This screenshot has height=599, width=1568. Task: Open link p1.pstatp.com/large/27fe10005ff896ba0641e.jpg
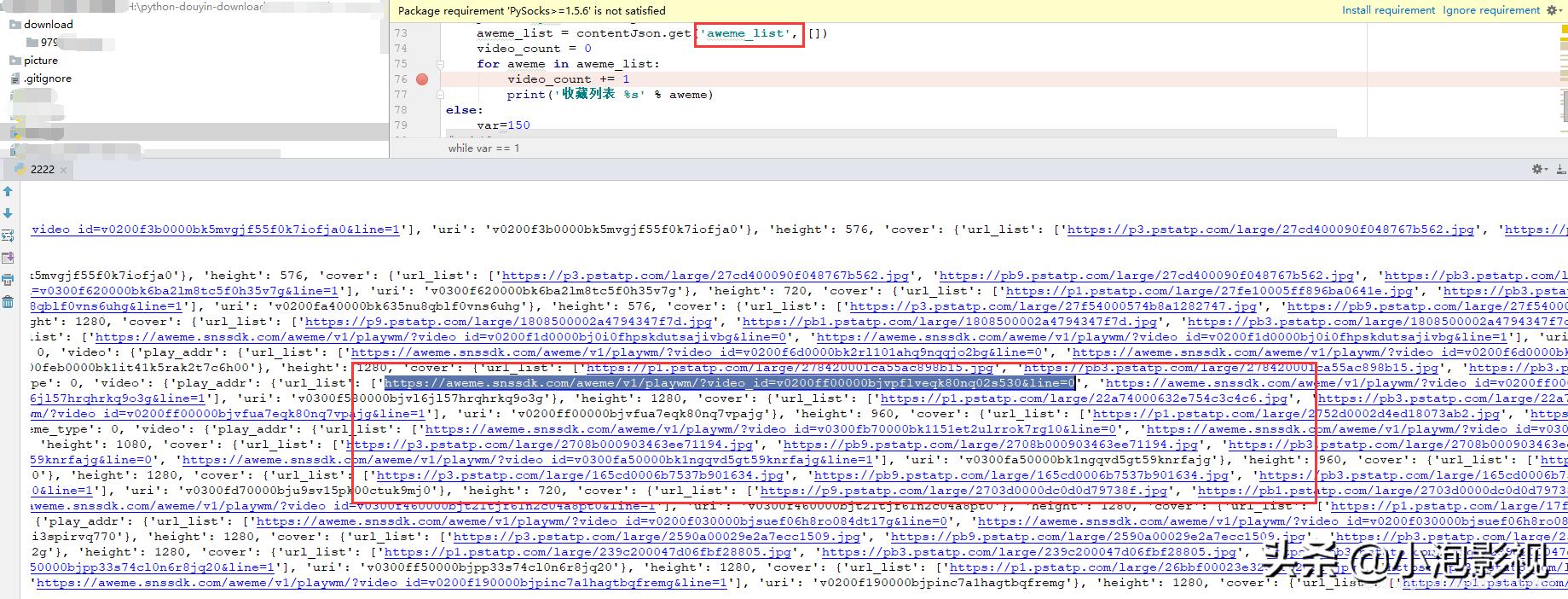tap(1210, 291)
